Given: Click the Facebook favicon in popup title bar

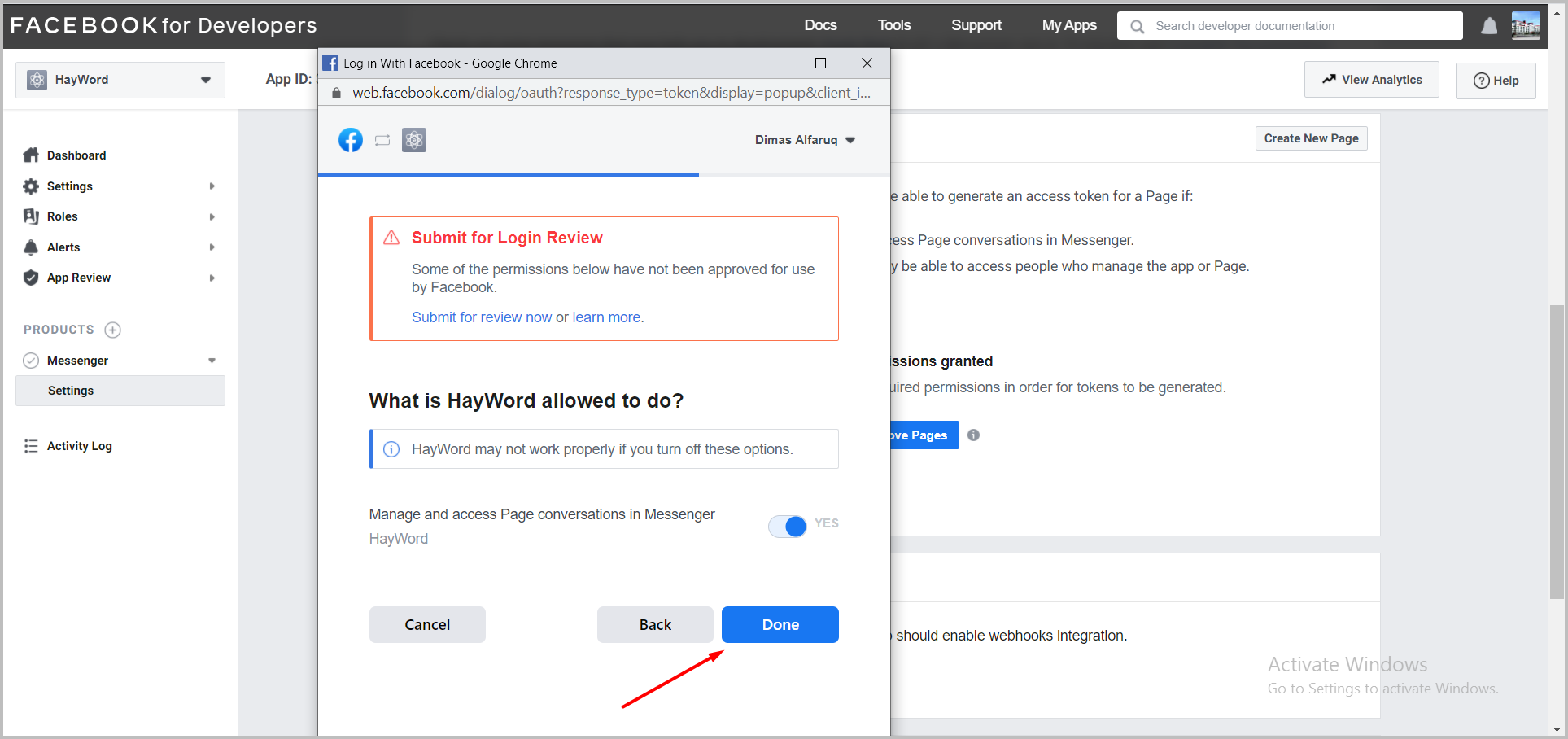Looking at the screenshot, I should [330, 63].
